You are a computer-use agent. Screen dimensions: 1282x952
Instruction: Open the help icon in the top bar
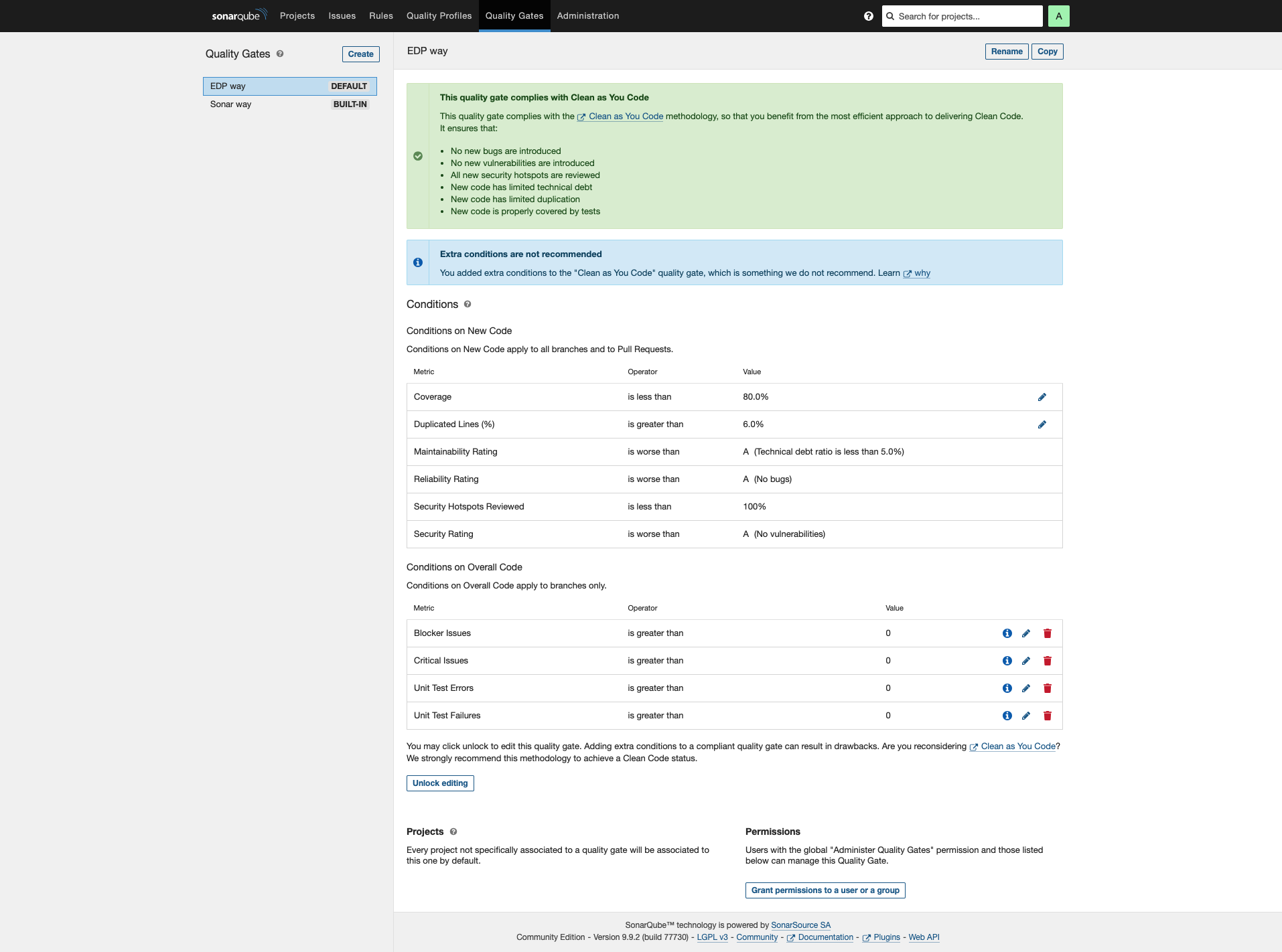867,15
